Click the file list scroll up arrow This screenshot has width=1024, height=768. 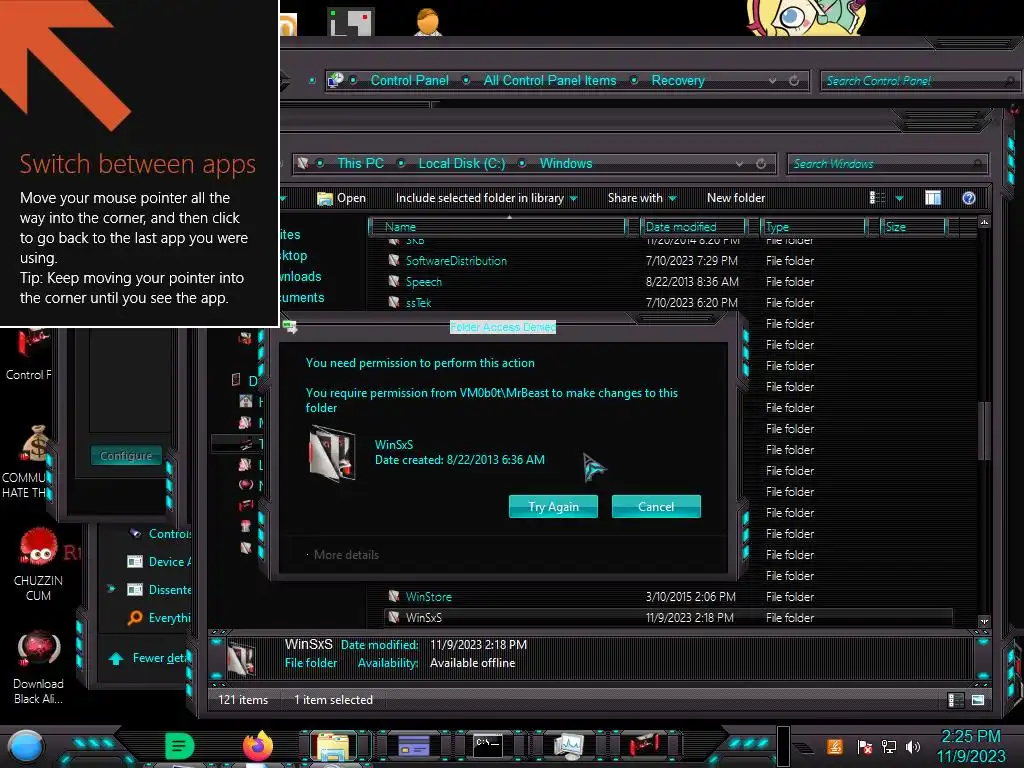point(984,223)
